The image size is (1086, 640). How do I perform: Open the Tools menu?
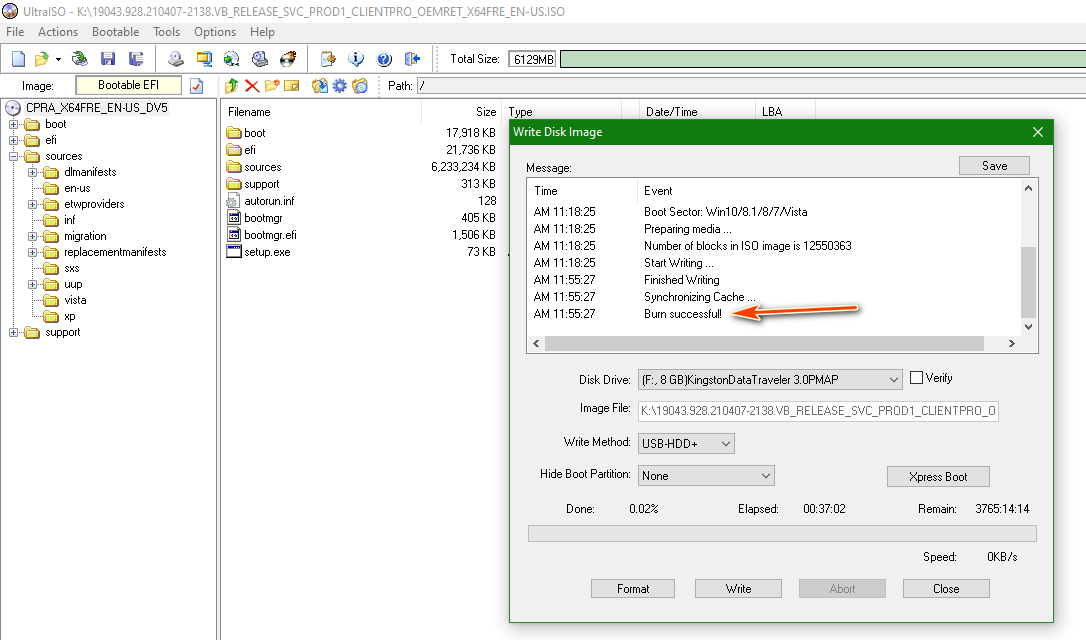(x=166, y=32)
